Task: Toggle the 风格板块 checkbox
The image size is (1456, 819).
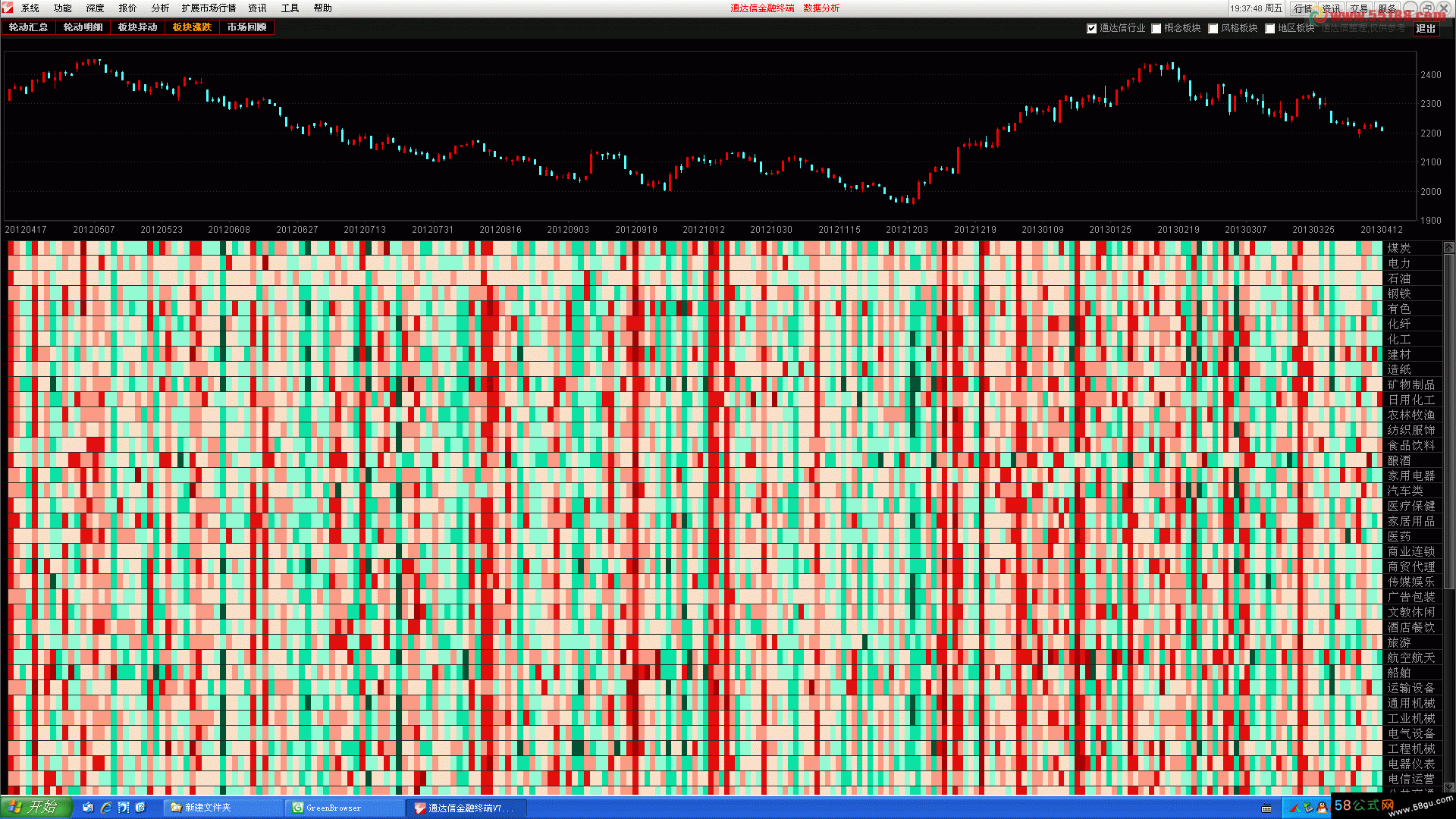Action: (1213, 29)
